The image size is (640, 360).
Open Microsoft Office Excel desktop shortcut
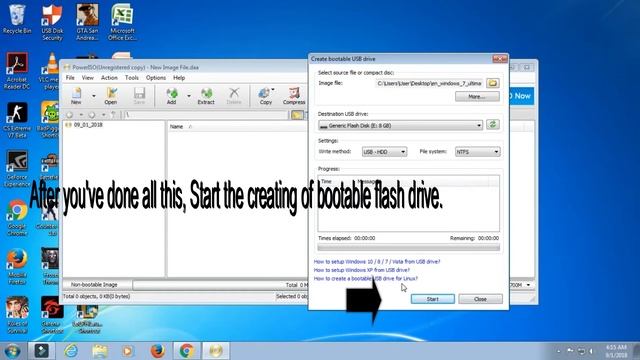pos(122,22)
